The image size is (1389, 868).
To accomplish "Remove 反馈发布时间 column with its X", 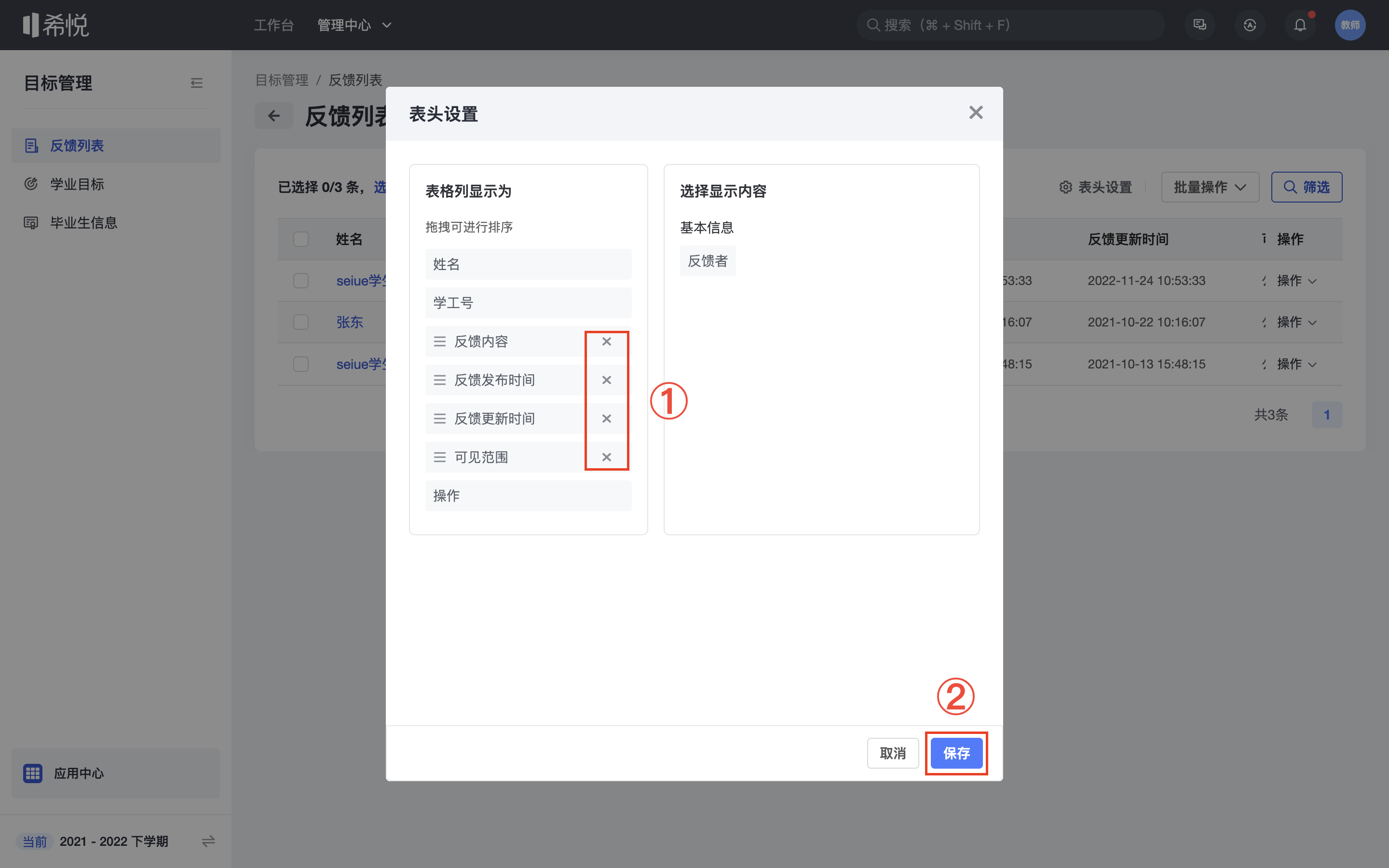I will (606, 380).
